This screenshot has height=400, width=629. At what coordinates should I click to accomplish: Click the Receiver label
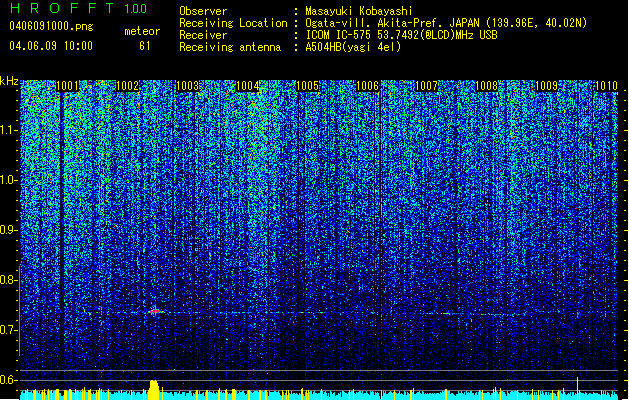[x=203, y=35]
